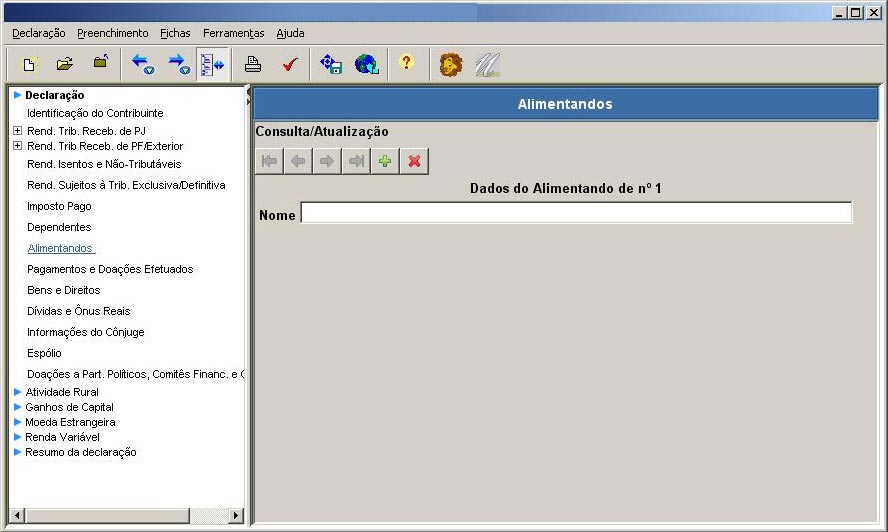Click the globe transmit icon
The height and width of the screenshot is (532, 888).
(x=367, y=64)
